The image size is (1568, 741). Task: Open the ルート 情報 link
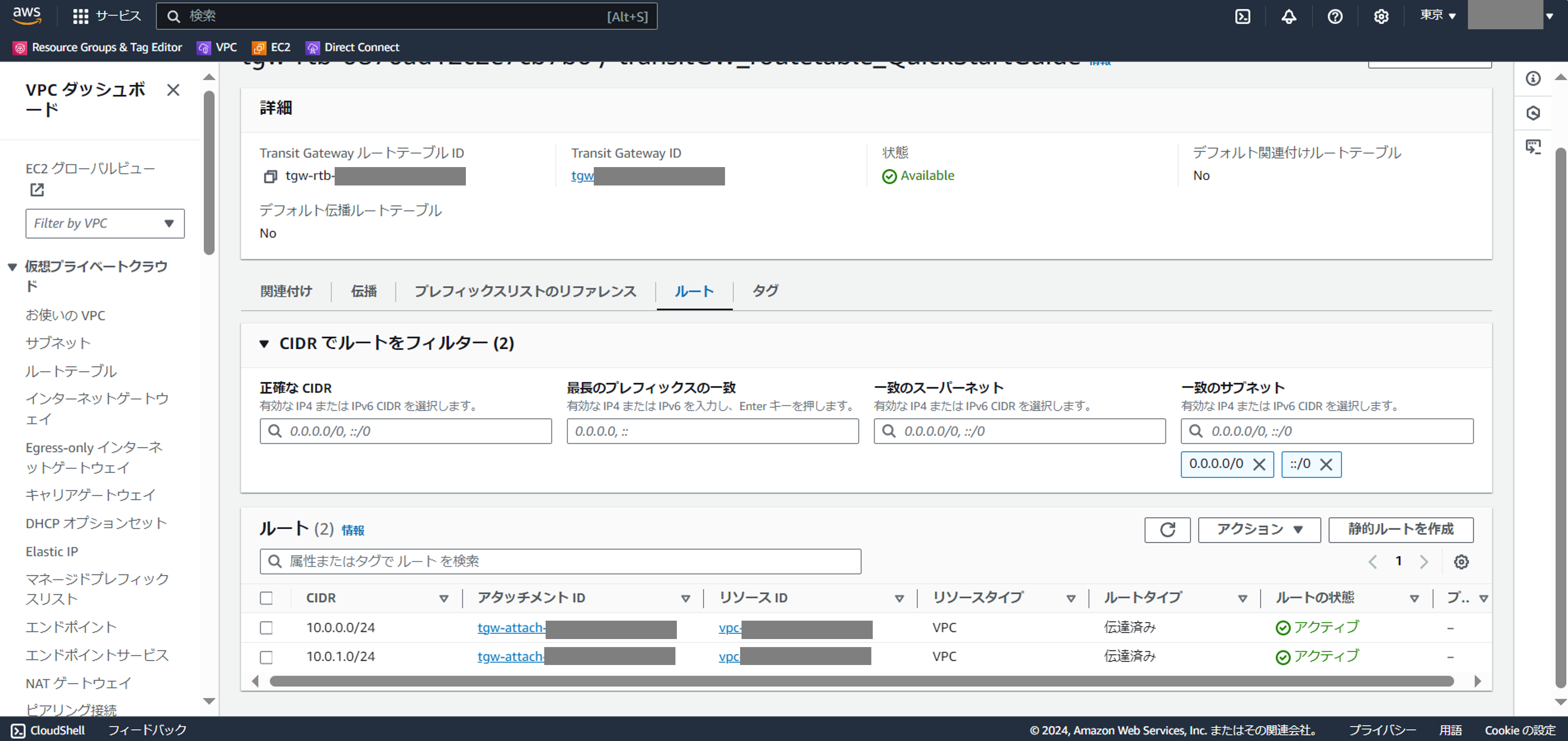[353, 530]
